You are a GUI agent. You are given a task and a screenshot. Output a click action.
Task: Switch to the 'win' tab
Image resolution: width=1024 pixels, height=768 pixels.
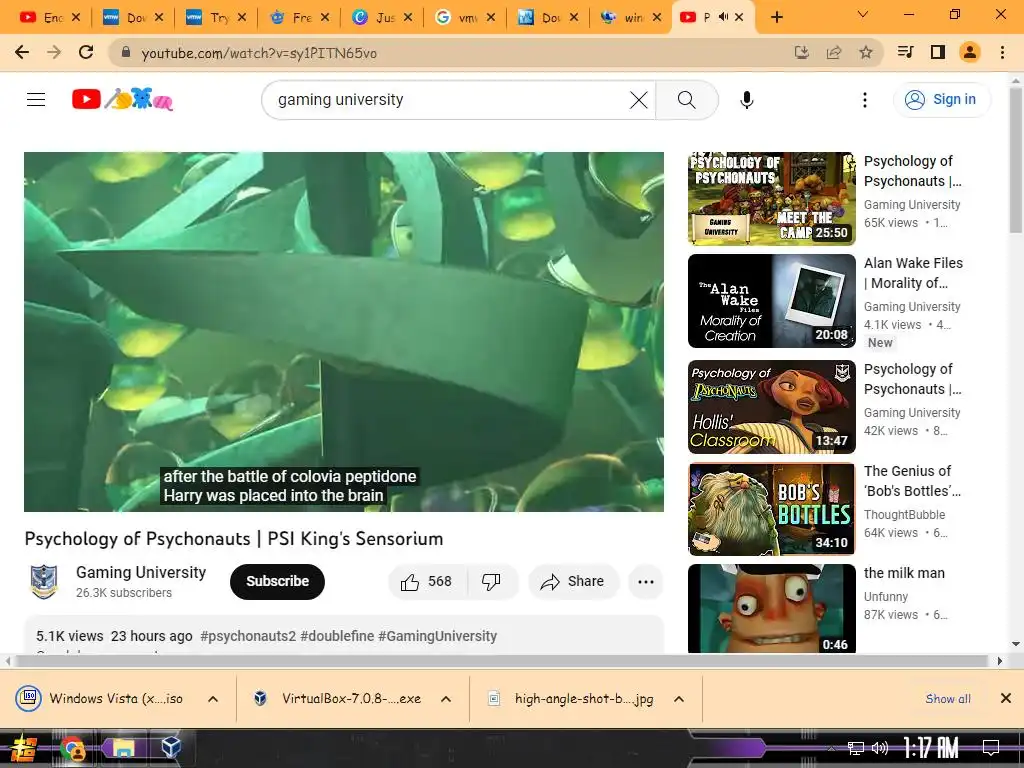pyautogui.click(x=631, y=18)
